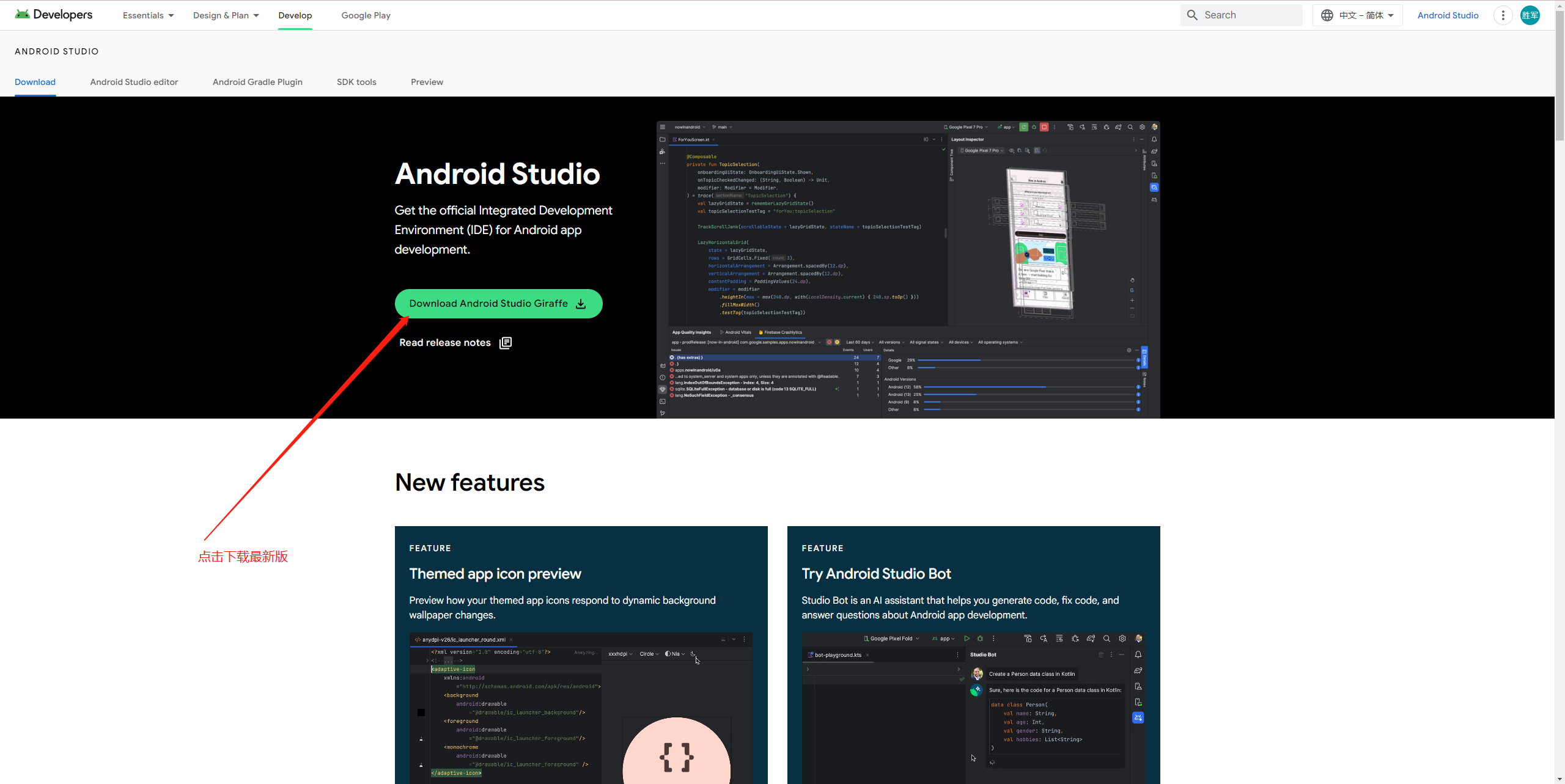Expand the Design & Plan dropdown
Image resolution: width=1565 pixels, height=784 pixels.
point(226,15)
